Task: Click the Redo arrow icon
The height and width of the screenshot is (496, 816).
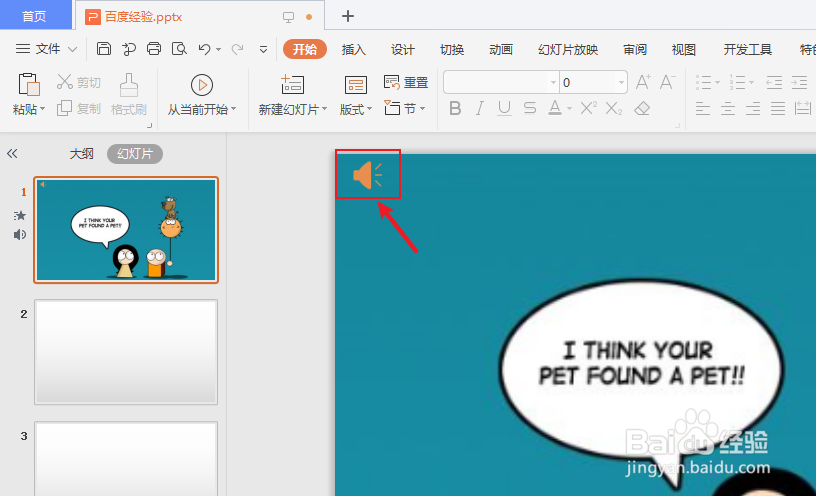Action: 238,49
